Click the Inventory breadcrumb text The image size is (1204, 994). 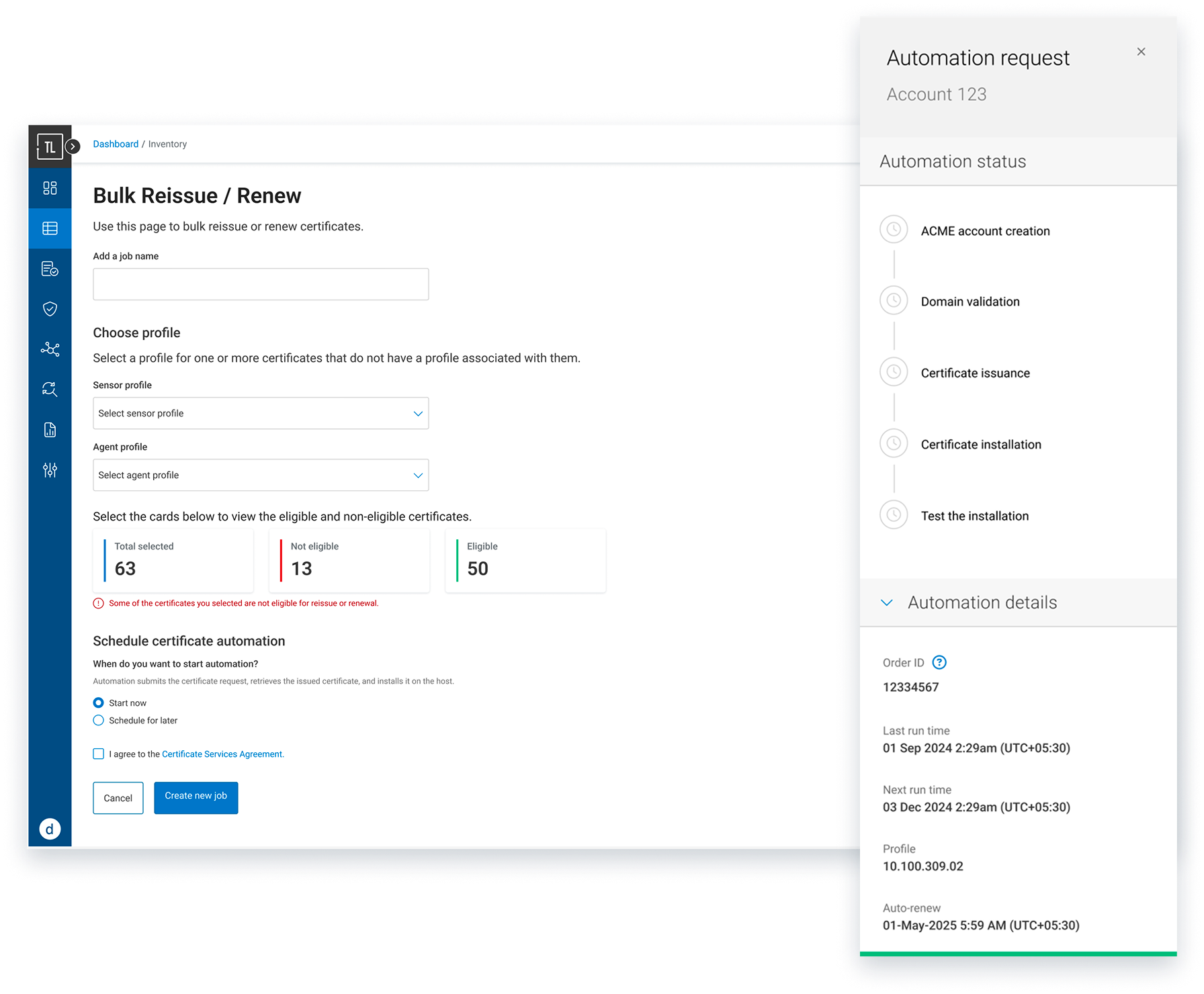167,144
